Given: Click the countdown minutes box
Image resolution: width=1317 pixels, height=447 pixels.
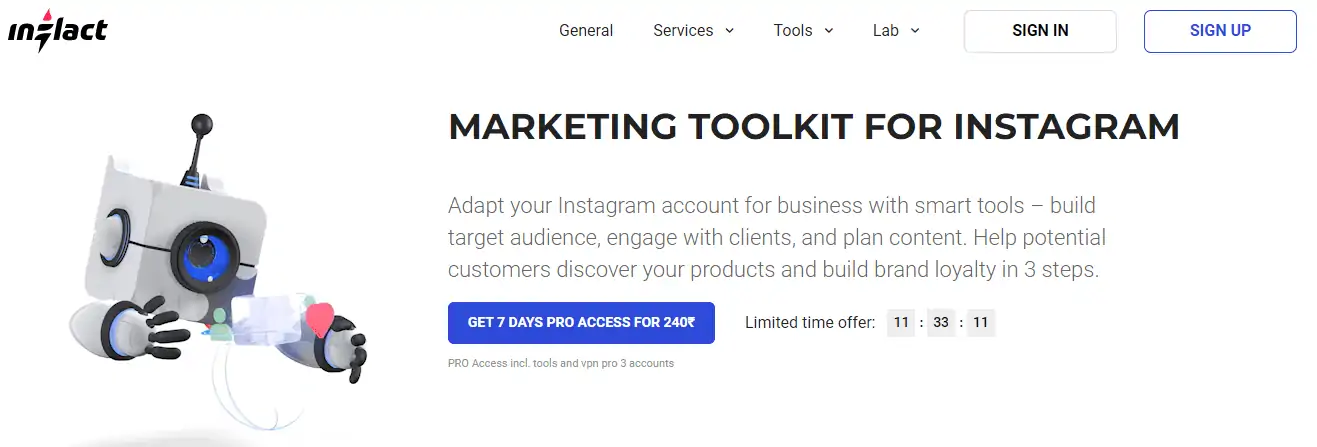Looking at the screenshot, I should (941, 323).
